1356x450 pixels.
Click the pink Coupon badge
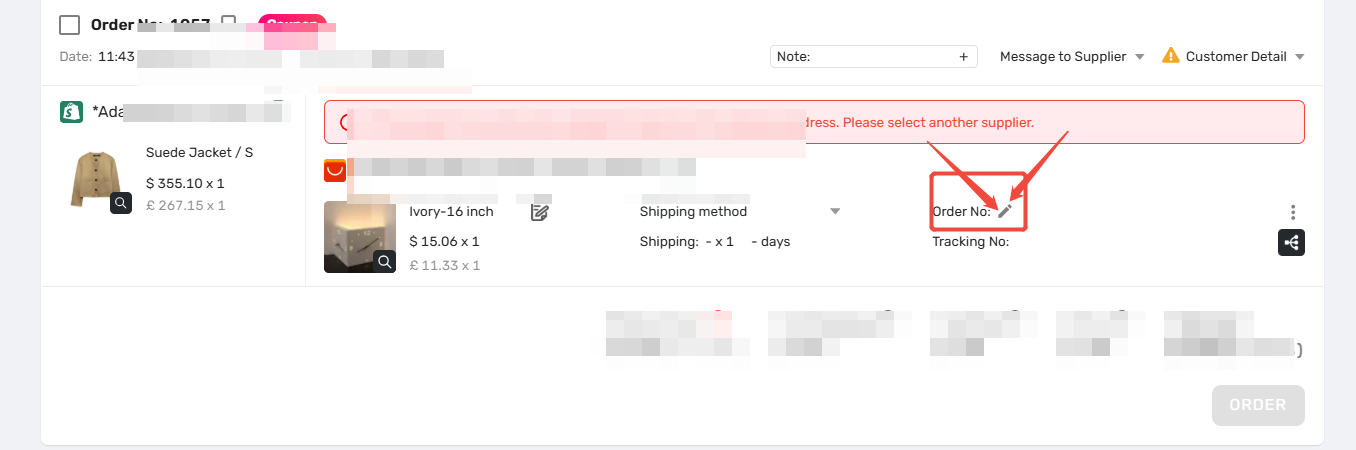click(292, 23)
